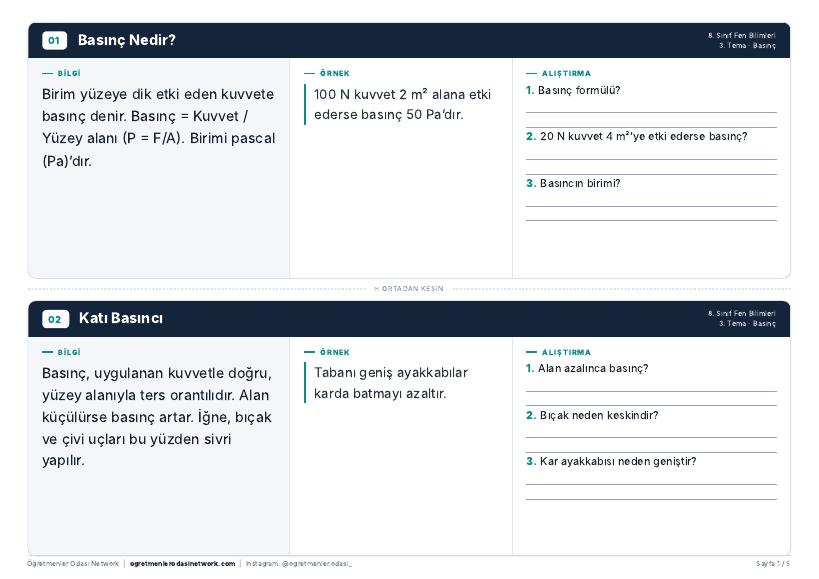Viewport: 819px width, 579px height.
Task: Click the ÖRNEK heading in second card
Action: (x=334, y=352)
